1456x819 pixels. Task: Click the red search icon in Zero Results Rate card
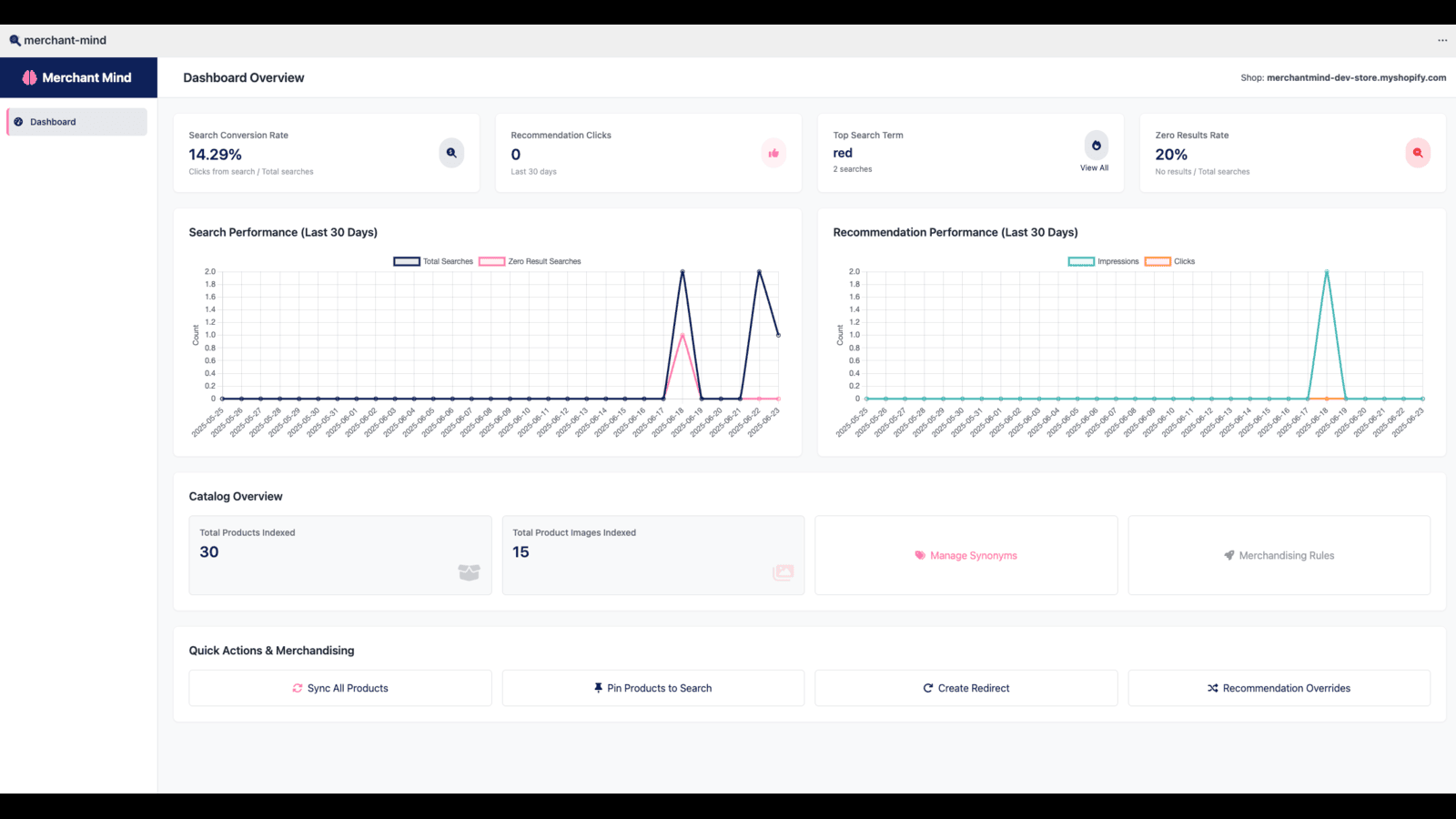point(1418,153)
